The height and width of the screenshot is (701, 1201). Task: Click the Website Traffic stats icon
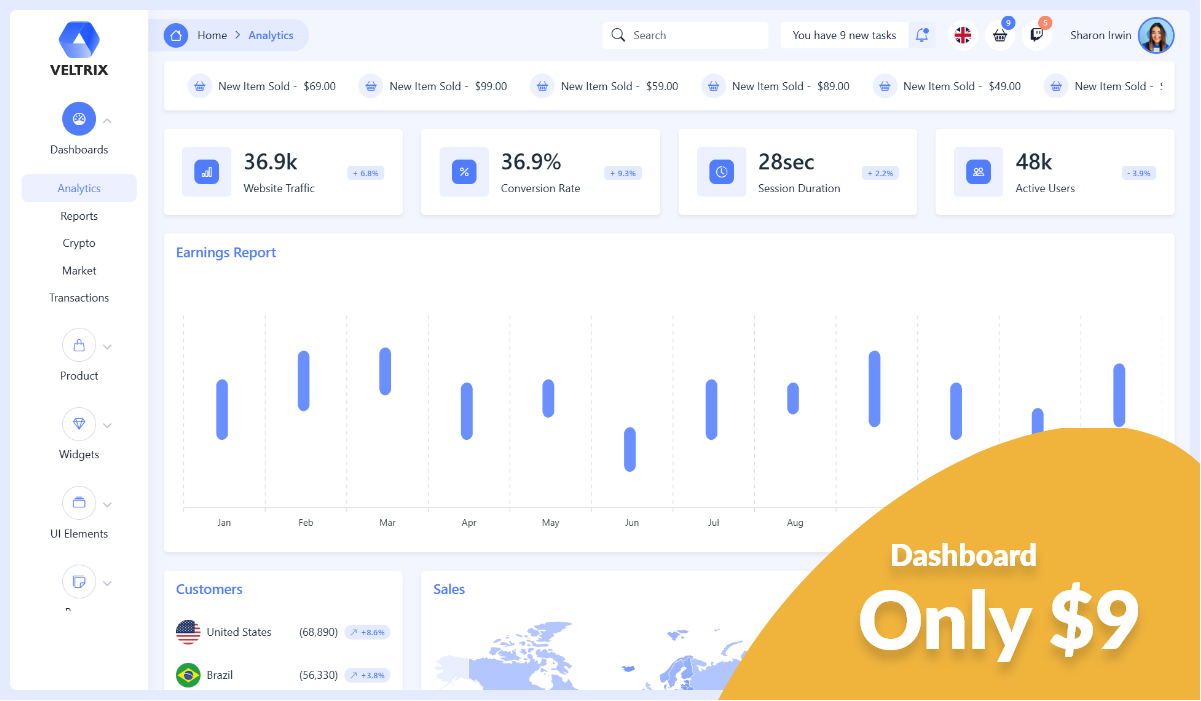click(x=206, y=171)
